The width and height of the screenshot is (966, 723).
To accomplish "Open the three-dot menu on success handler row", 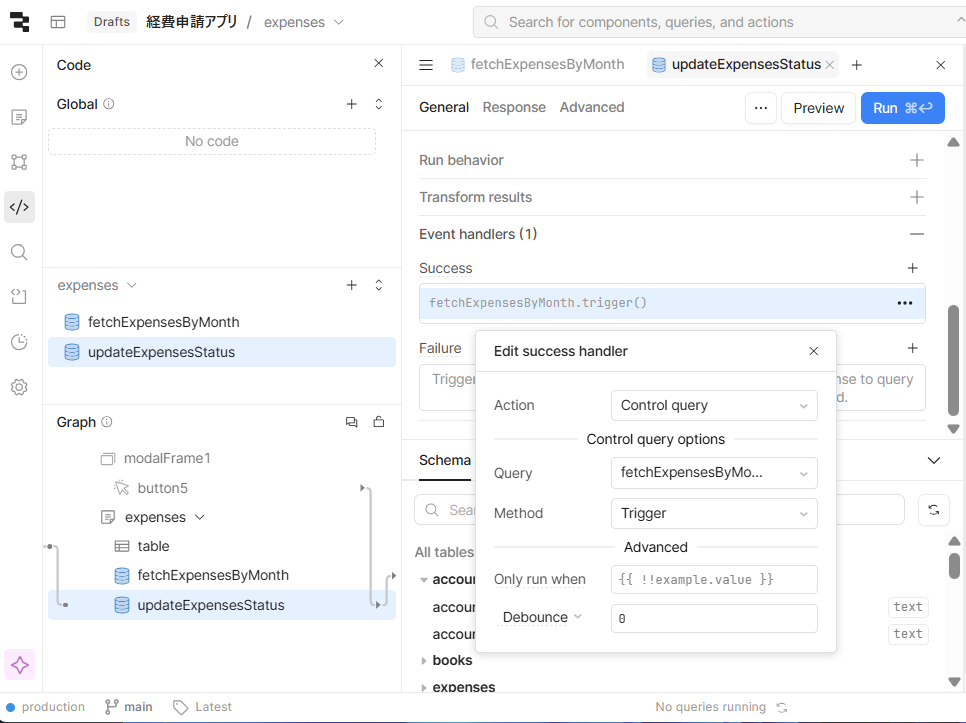I will click(x=904, y=303).
